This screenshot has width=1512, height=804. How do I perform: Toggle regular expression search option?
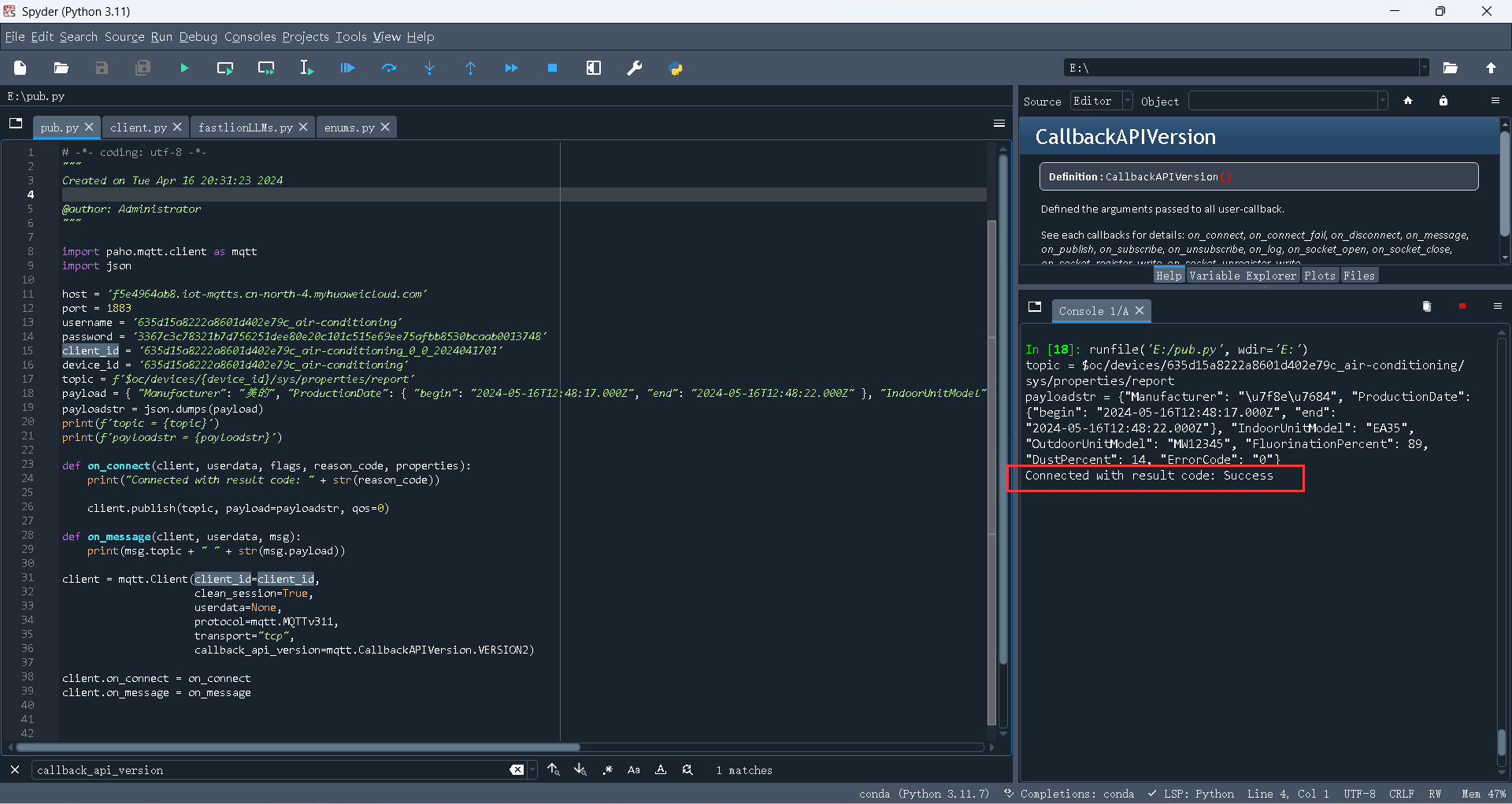(x=607, y=770)
